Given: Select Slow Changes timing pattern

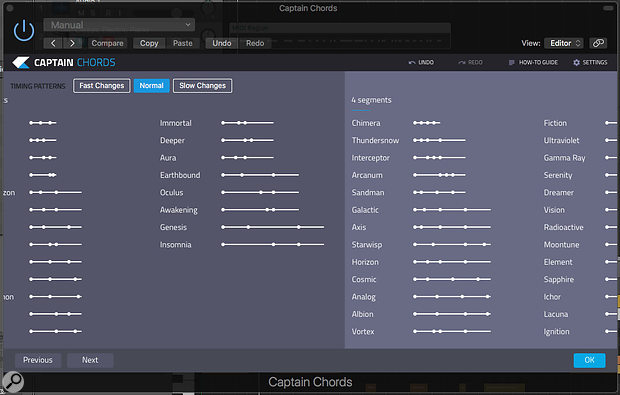Looking at the screenshot, I should click(x=202, y=85).
